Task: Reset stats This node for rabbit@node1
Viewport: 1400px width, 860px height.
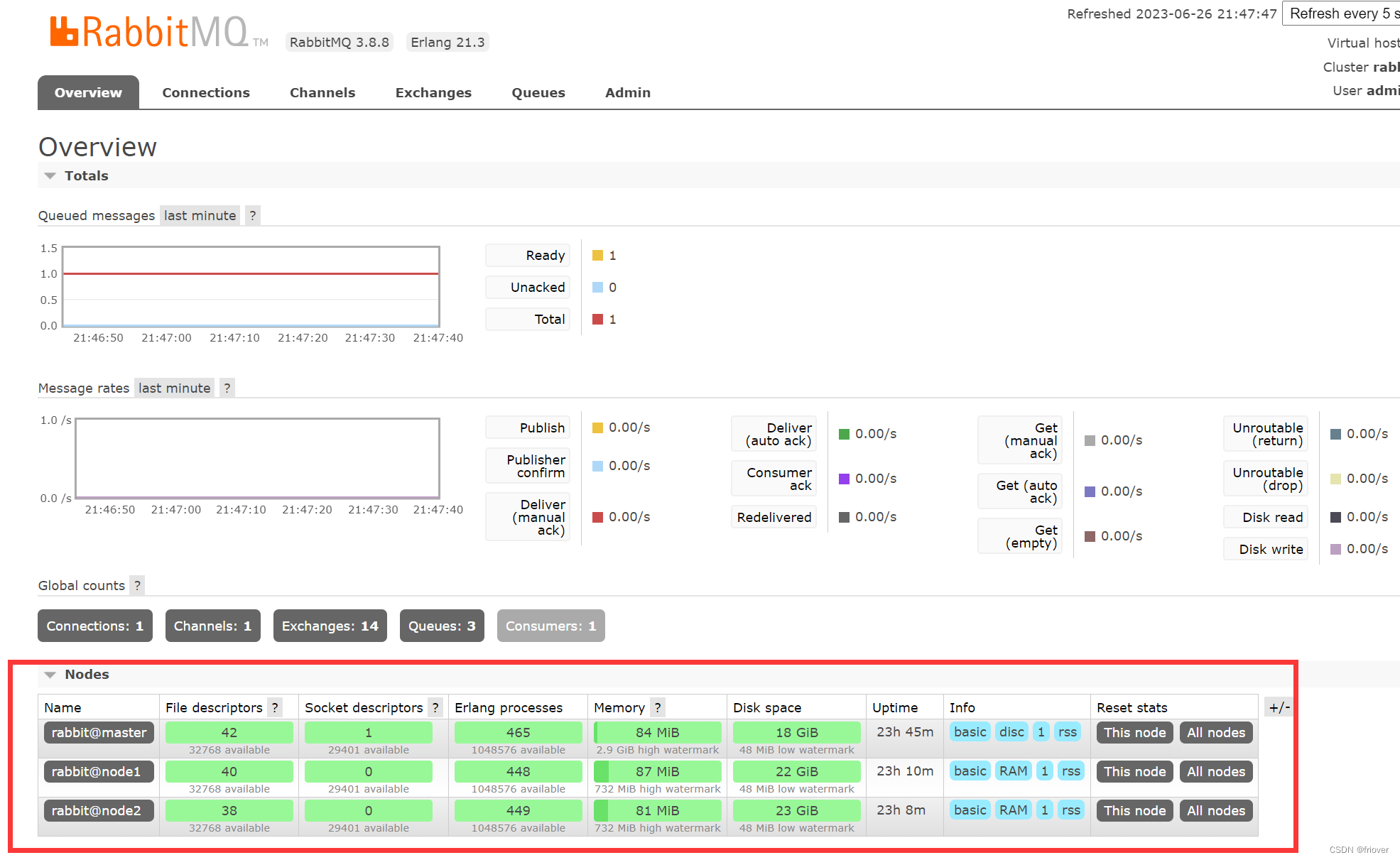Action: tap(1134, 771)
